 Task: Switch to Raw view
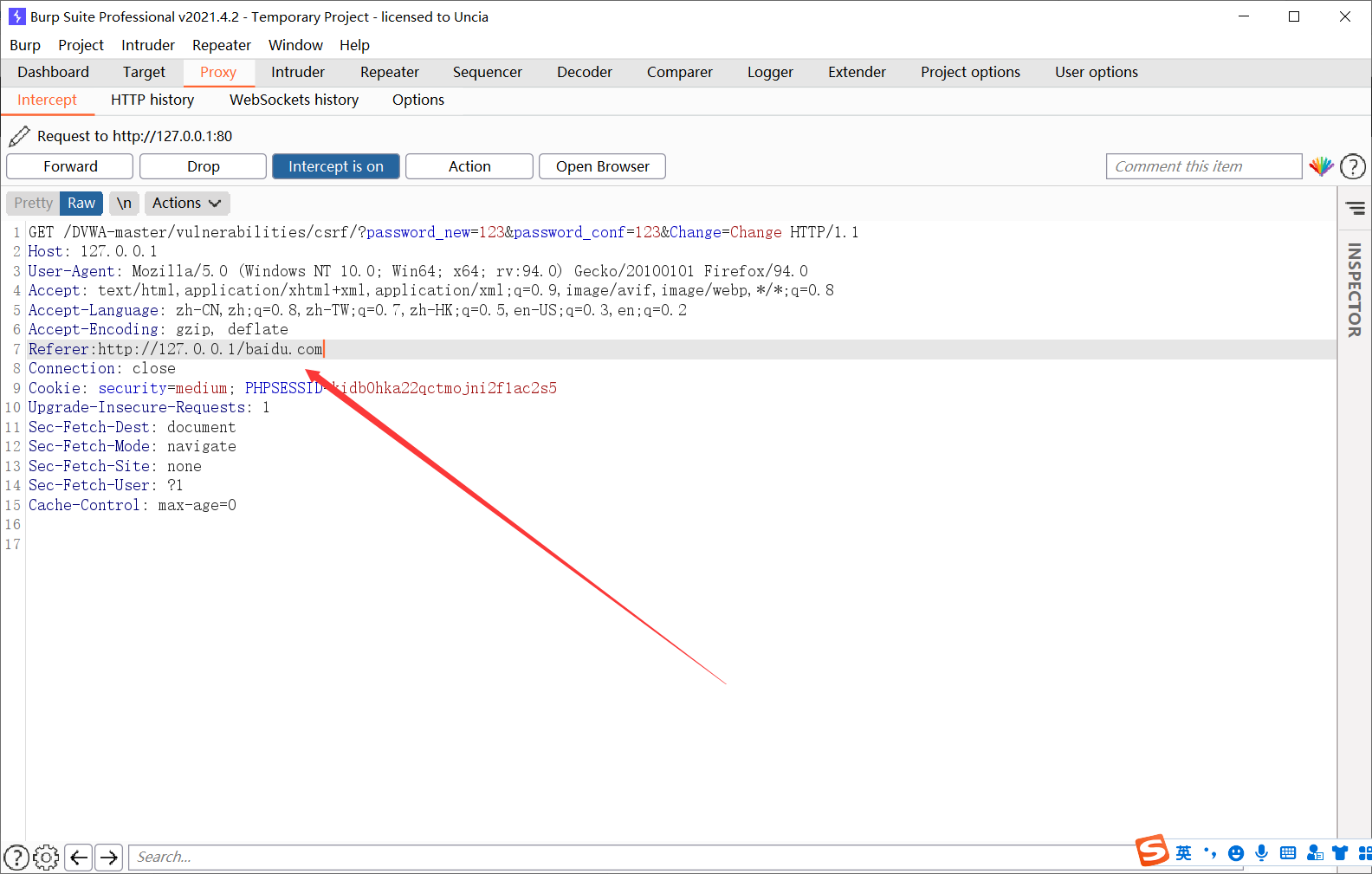click(81, 203)
